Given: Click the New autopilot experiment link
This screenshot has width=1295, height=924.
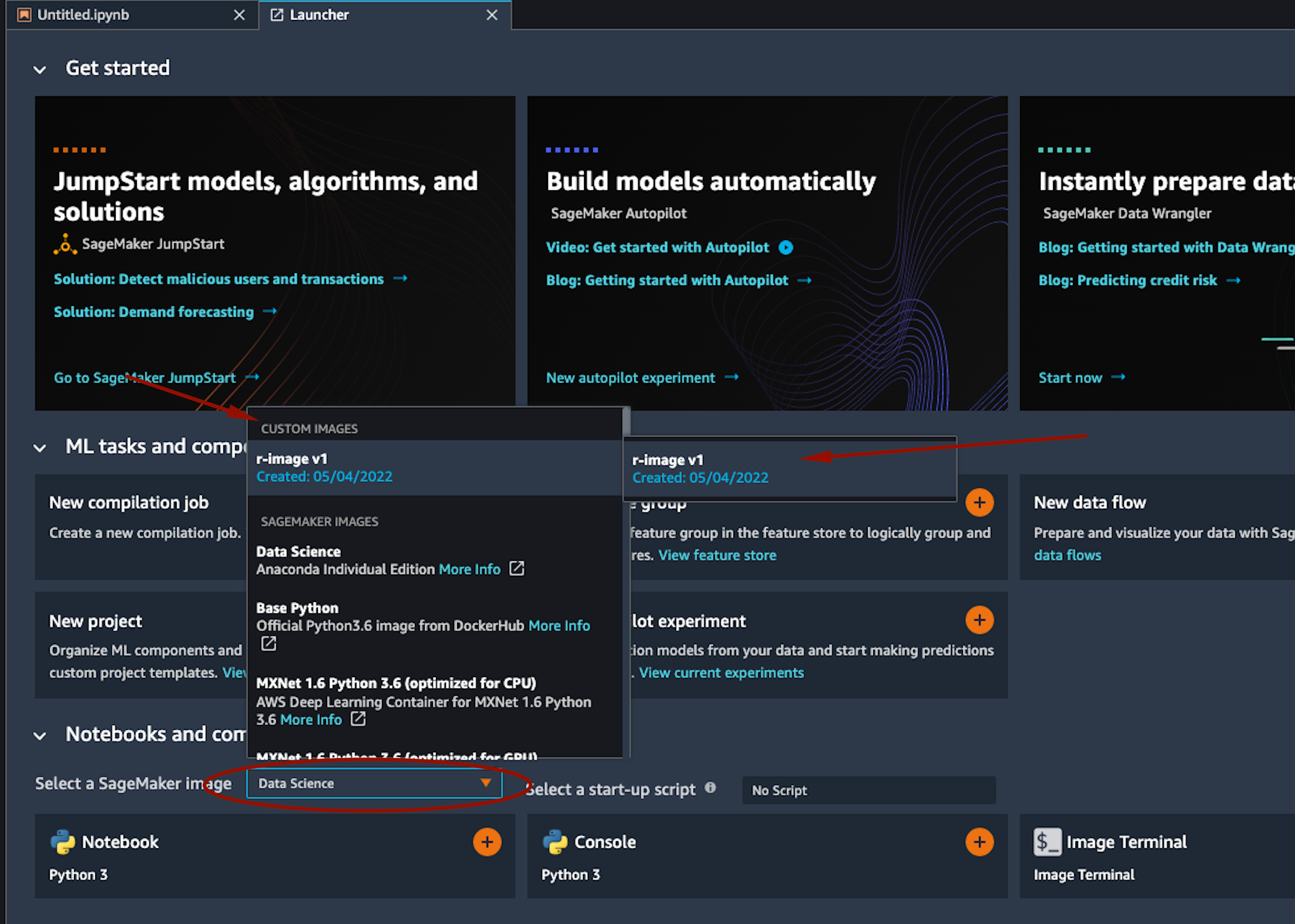Looking at the screenshot, I should click(631, 377).
